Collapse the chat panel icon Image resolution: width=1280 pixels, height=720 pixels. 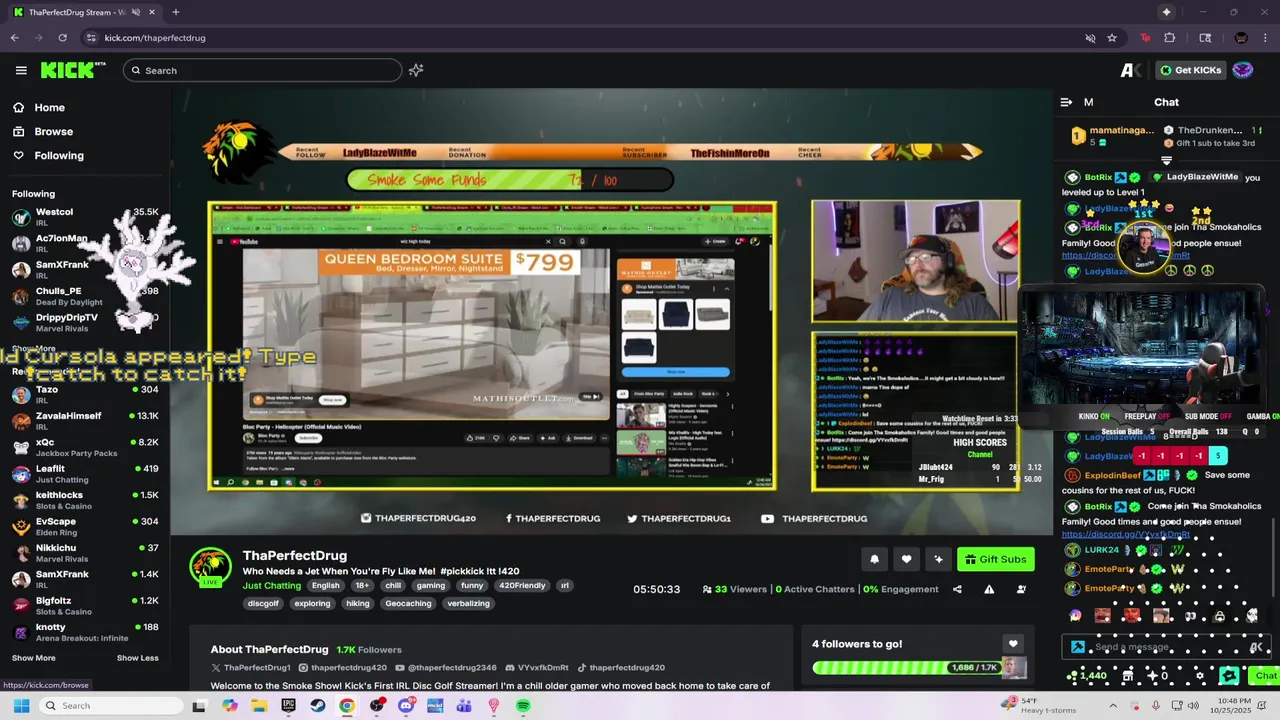tap(1066, 102)
